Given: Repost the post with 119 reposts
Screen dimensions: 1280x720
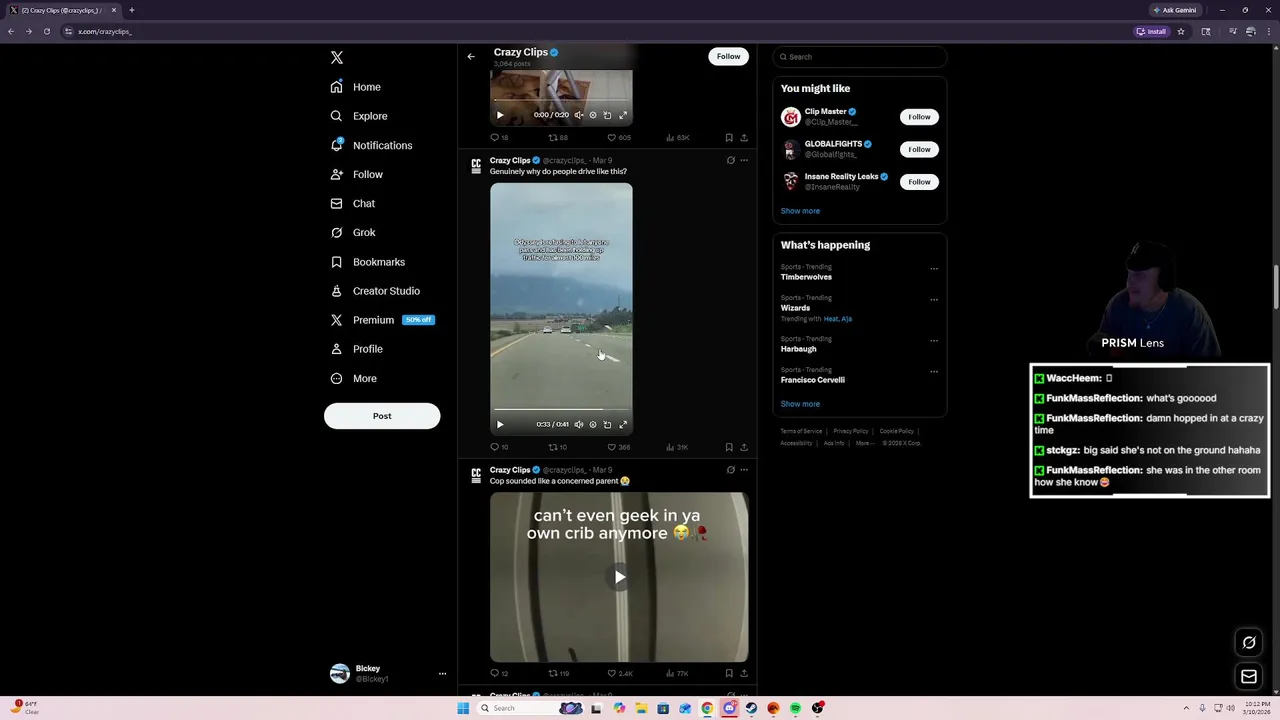Looking at the screenshot, I should [x=558, y=674].
